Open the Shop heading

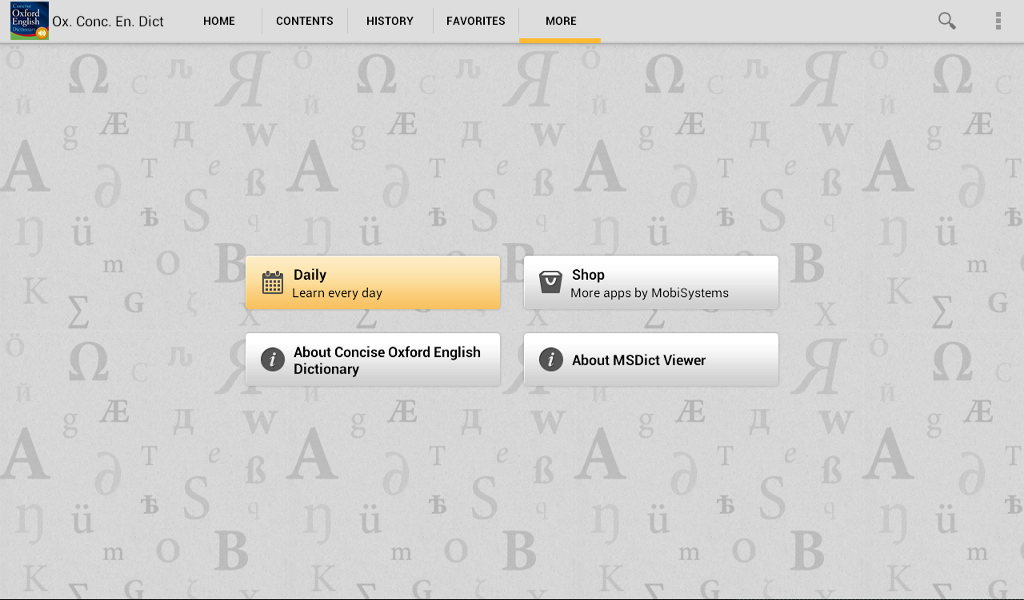588,275
